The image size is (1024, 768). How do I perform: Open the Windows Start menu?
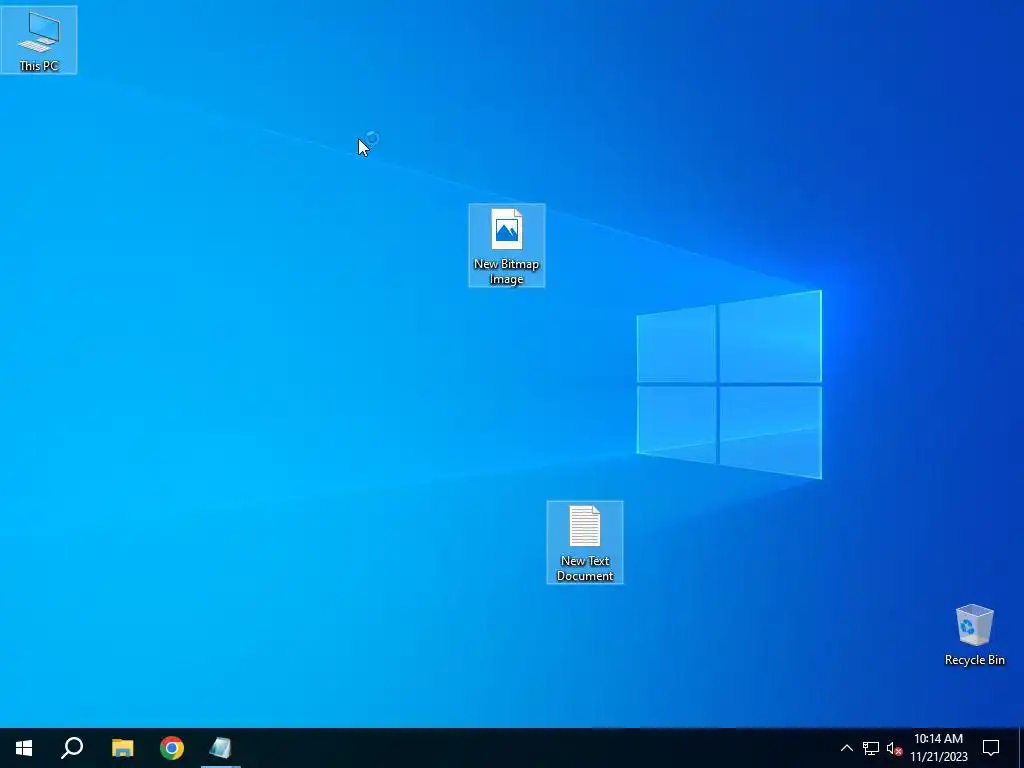coord(24,748)
